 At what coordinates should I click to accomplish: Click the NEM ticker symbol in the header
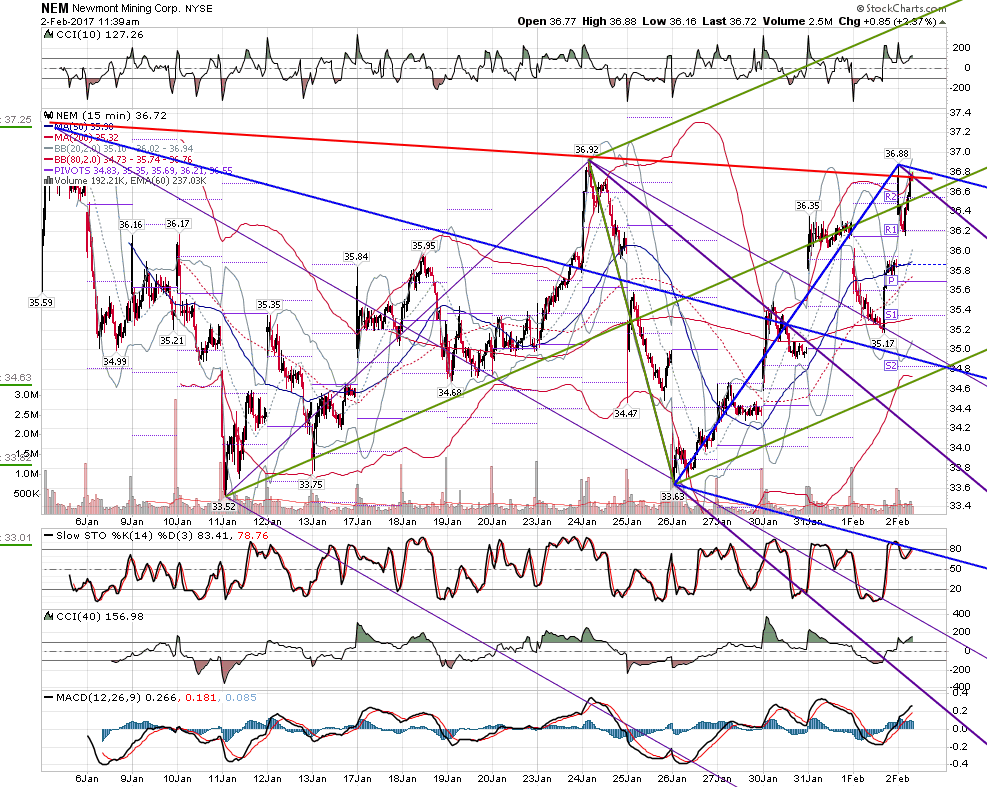click(x=55, y=8)
